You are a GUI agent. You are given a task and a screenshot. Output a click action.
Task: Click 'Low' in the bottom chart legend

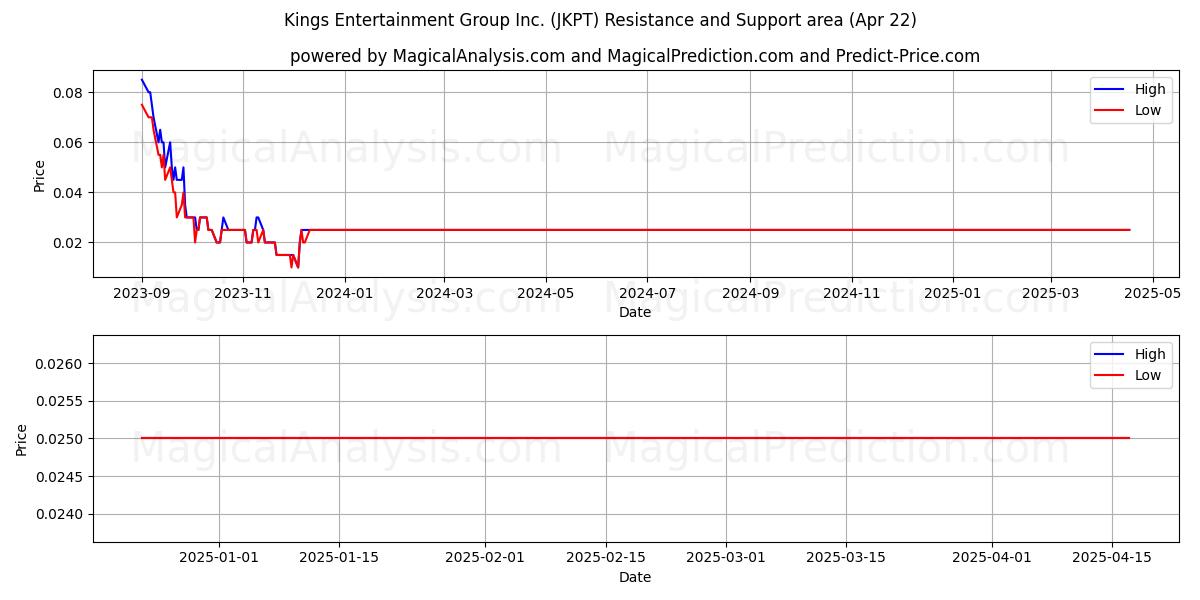point(1148,376)
